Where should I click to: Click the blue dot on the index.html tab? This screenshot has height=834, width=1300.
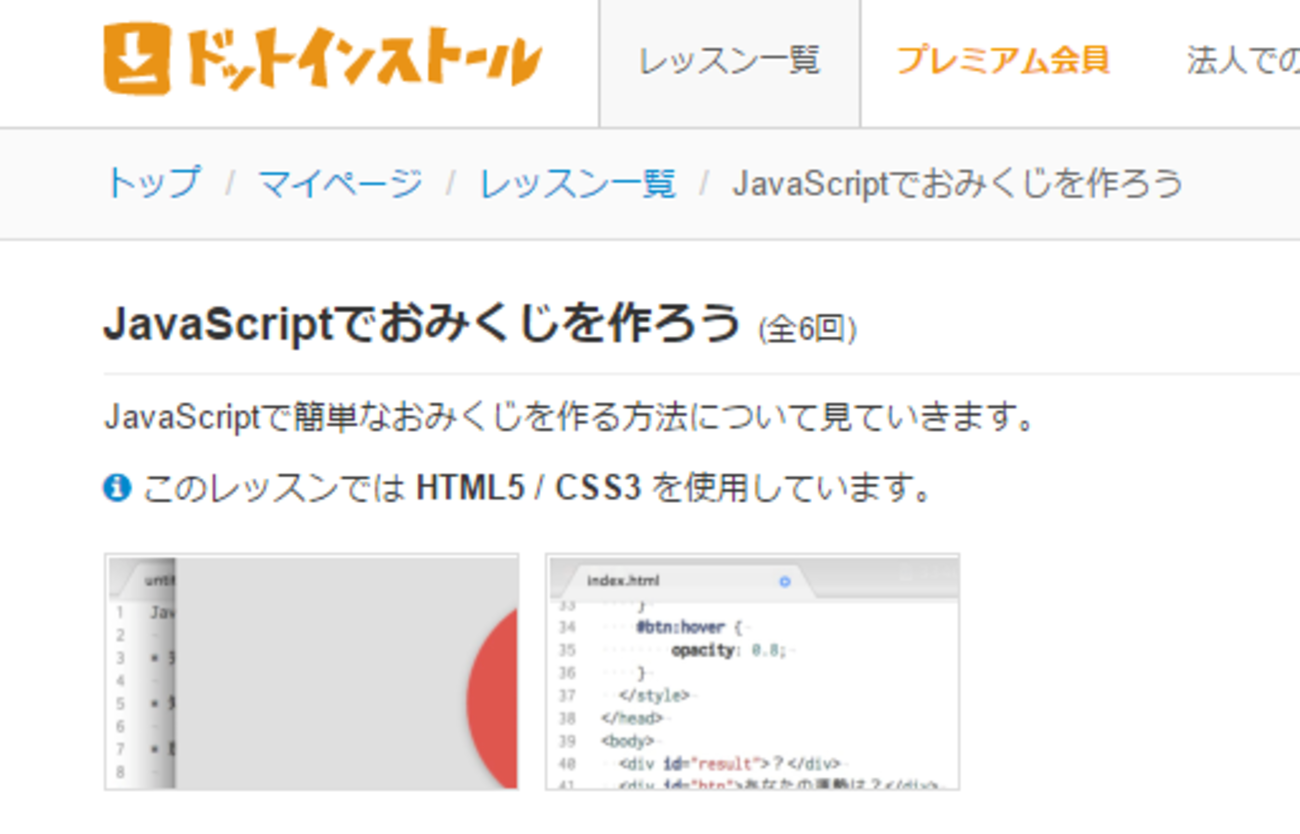[784, 581]
